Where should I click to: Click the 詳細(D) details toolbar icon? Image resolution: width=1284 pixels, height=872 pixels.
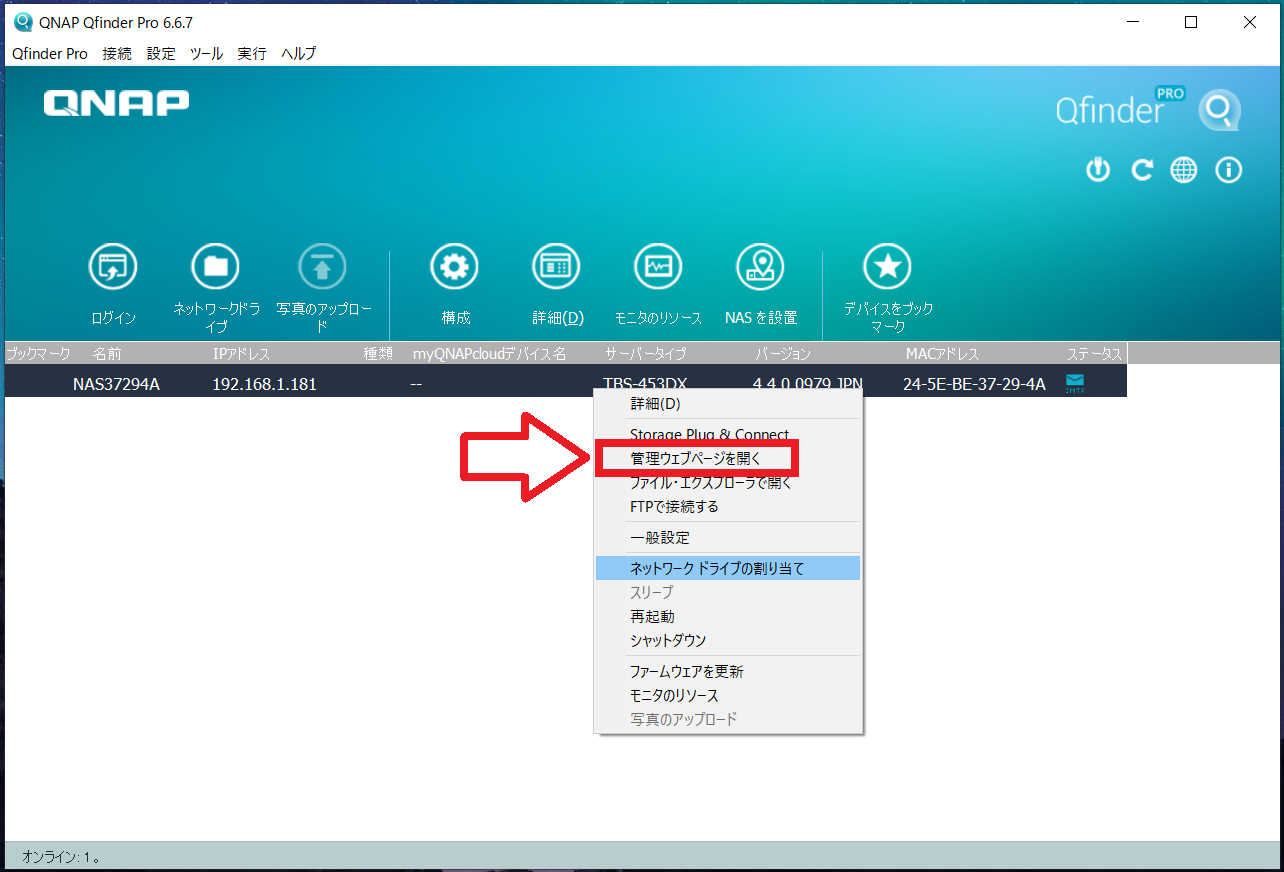(x=556, y=267)
